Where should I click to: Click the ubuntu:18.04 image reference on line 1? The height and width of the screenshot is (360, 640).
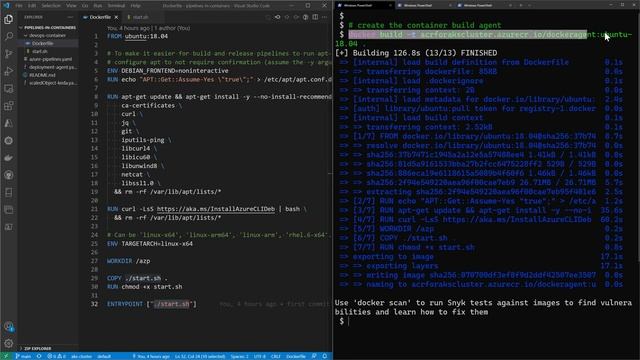click(146, 36)
